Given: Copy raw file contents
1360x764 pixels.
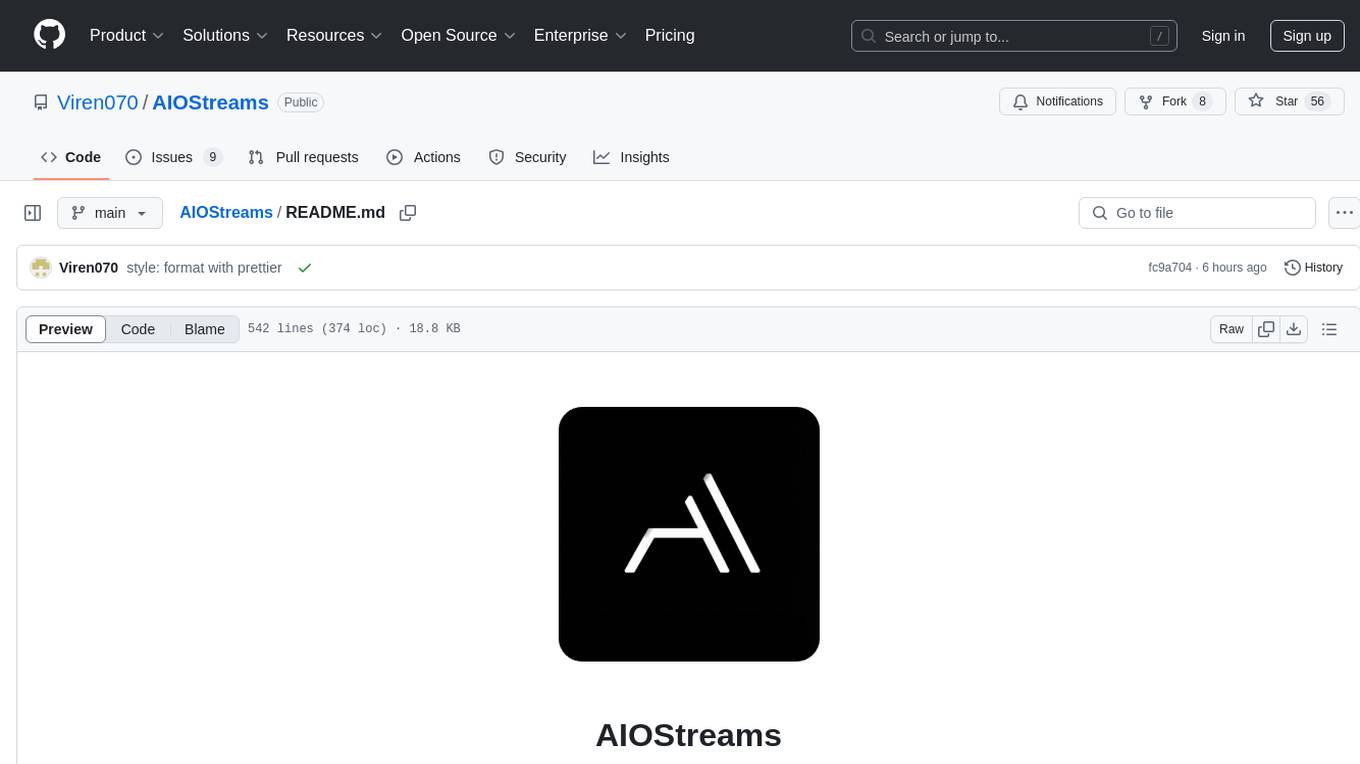Looking at the screenshot, I should pos(1266,329).
